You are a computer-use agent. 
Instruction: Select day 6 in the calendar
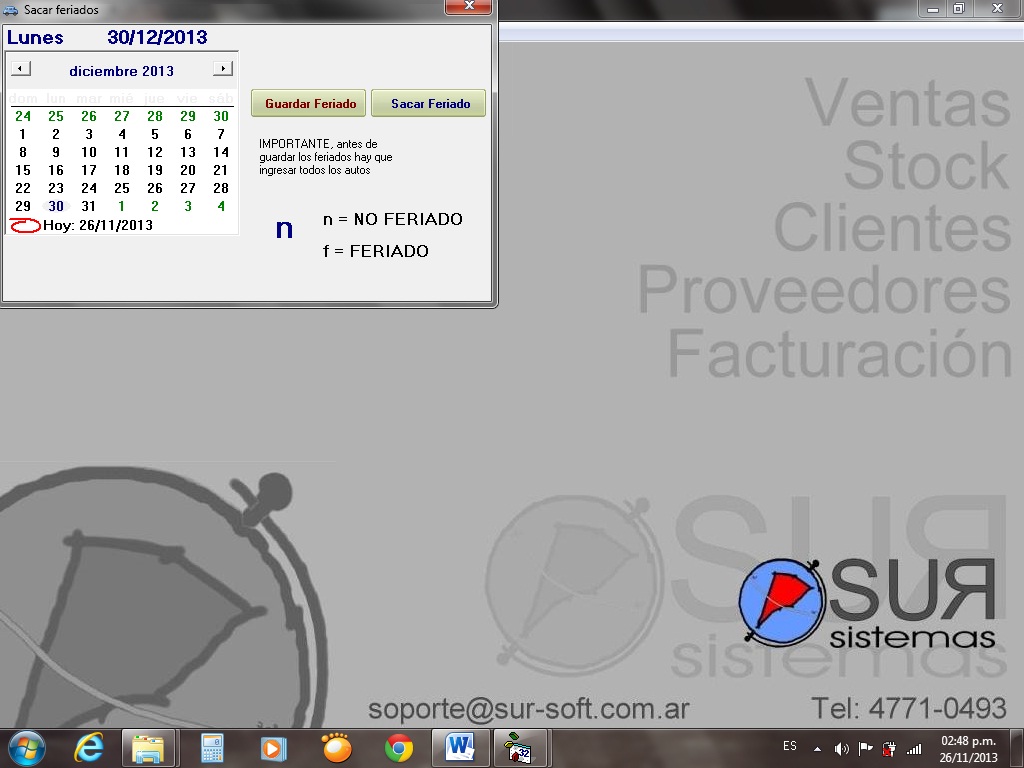[188, 135]
